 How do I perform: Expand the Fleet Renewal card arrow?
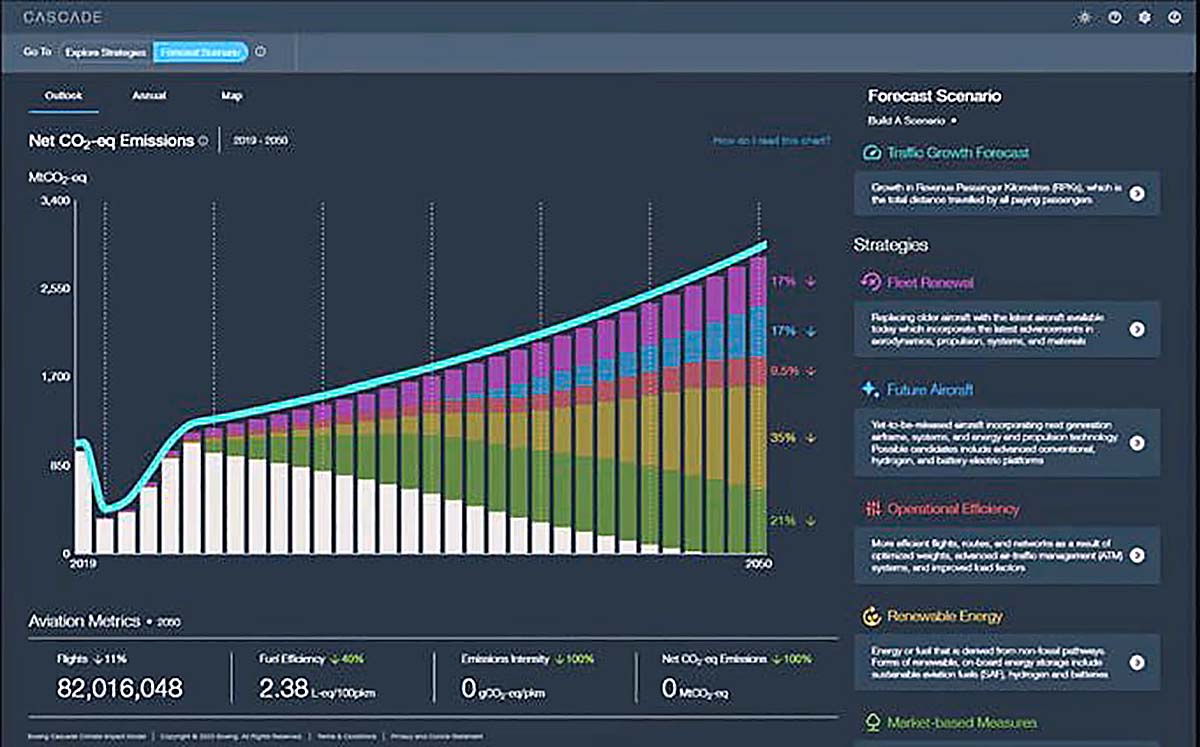[1137, 328]
